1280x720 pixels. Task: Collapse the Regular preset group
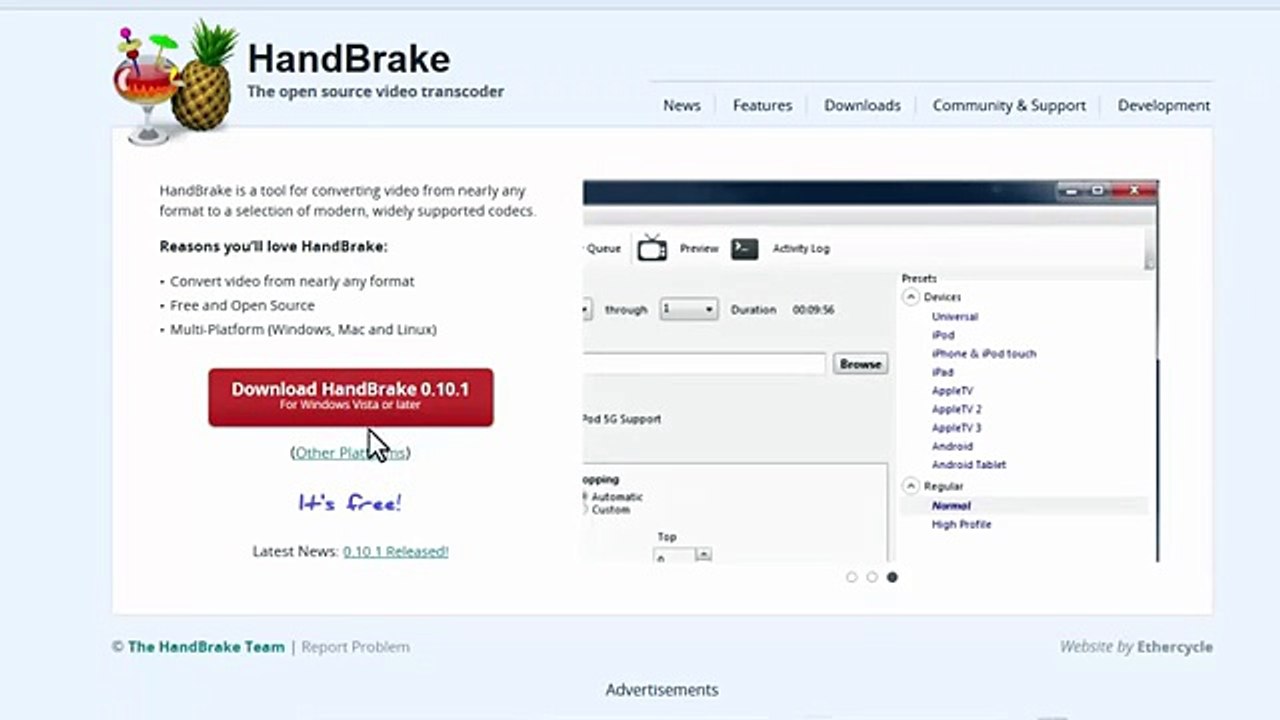pyautogui.click(x=911, y=486)
